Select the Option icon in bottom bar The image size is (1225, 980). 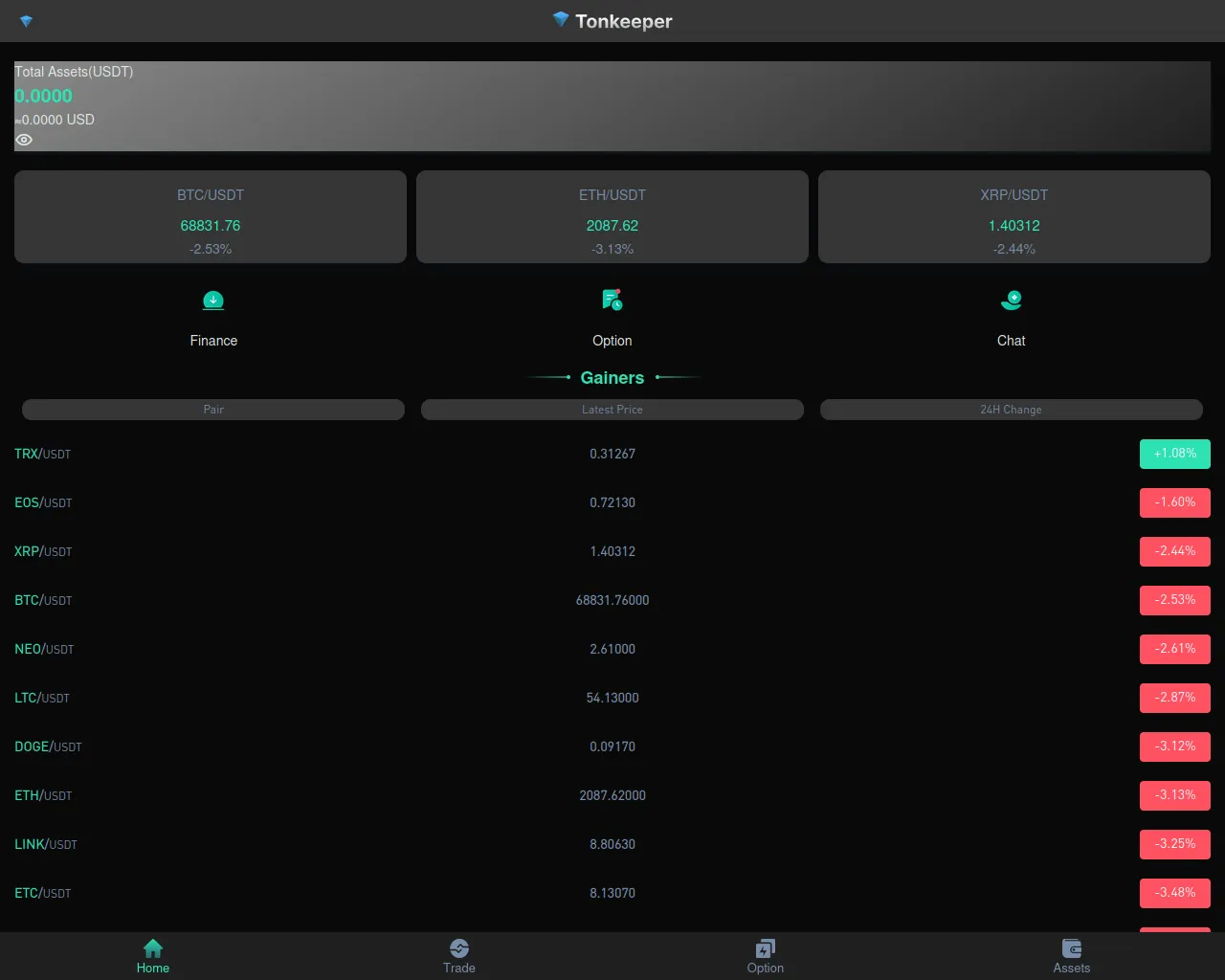pos(766,948)
